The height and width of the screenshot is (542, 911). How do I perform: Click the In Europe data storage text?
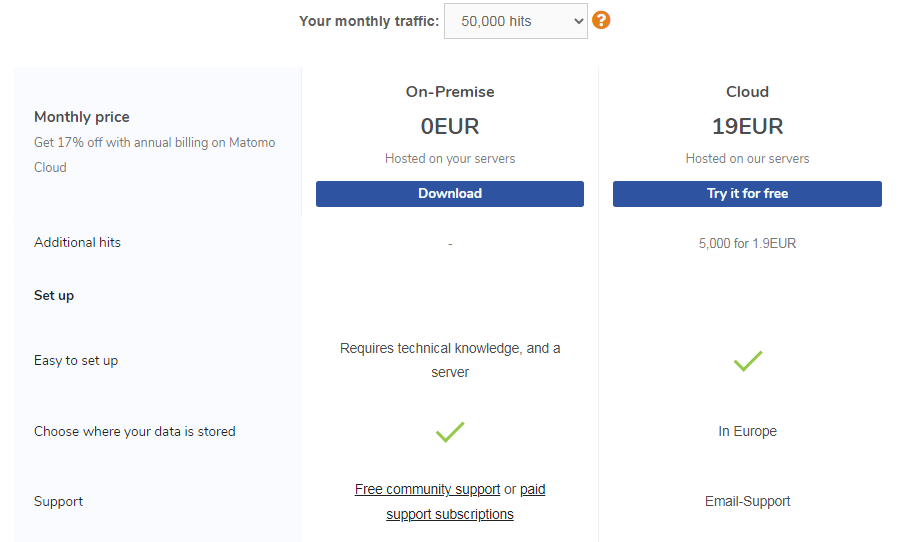[x=747, y=431]
